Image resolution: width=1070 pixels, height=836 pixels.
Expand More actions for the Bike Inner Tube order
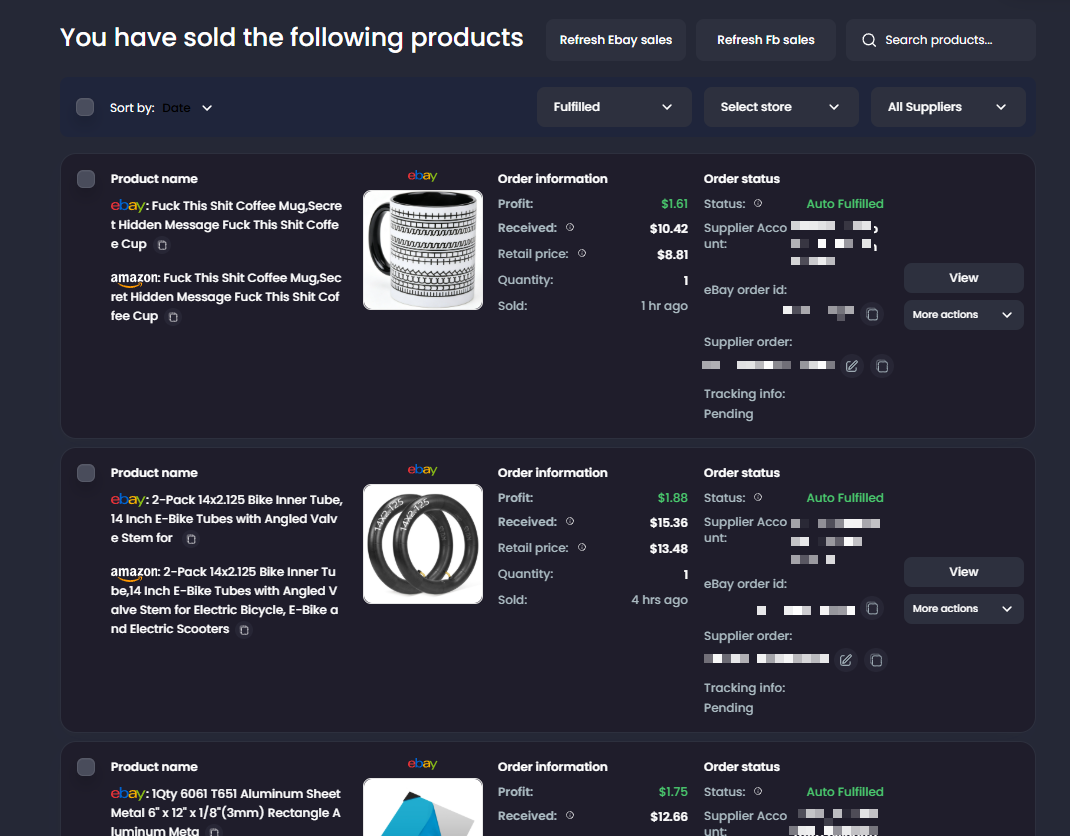[964, 609]
